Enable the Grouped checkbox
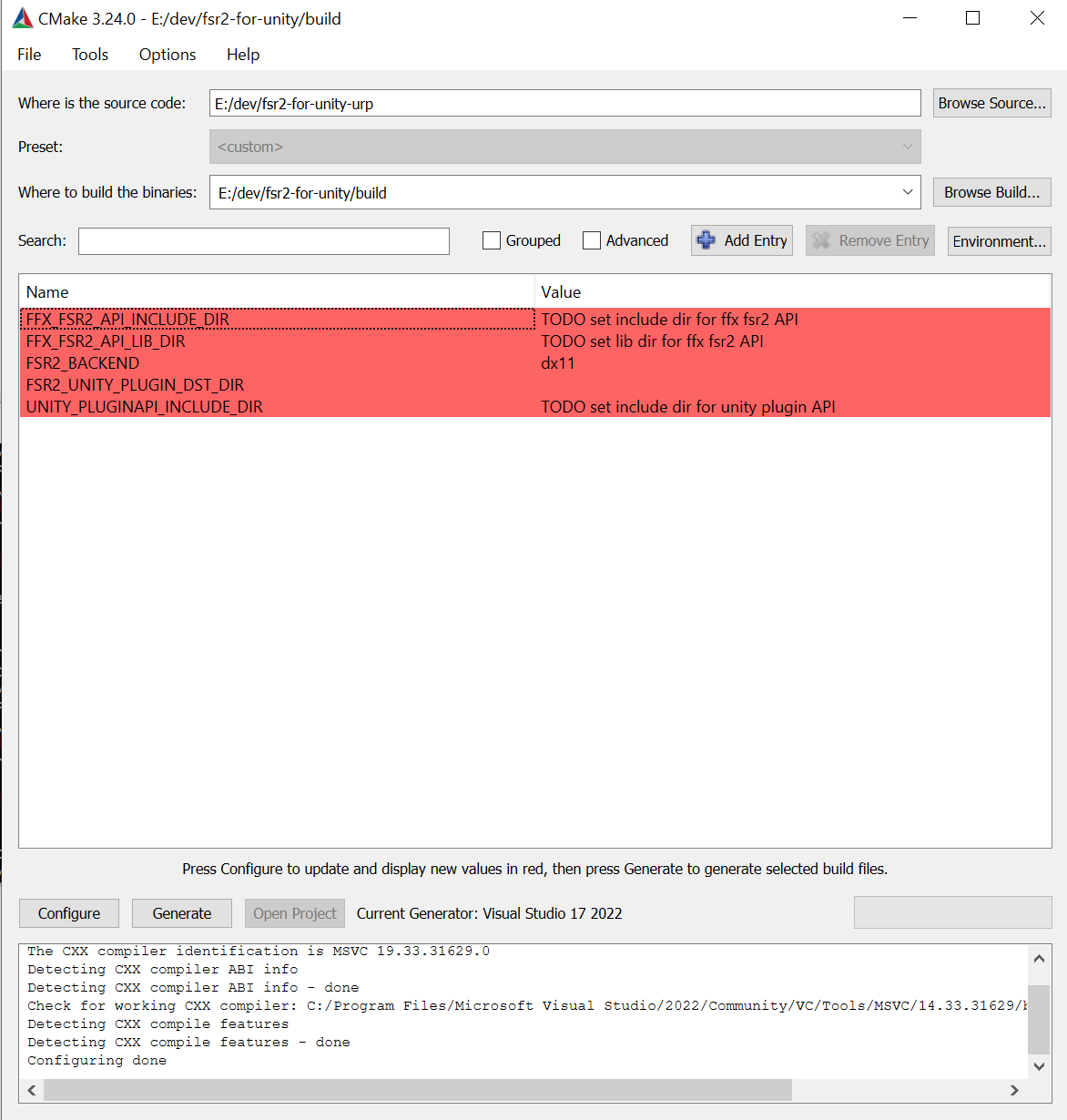Screen dimensions: 1067x1120 click(492, 240)
